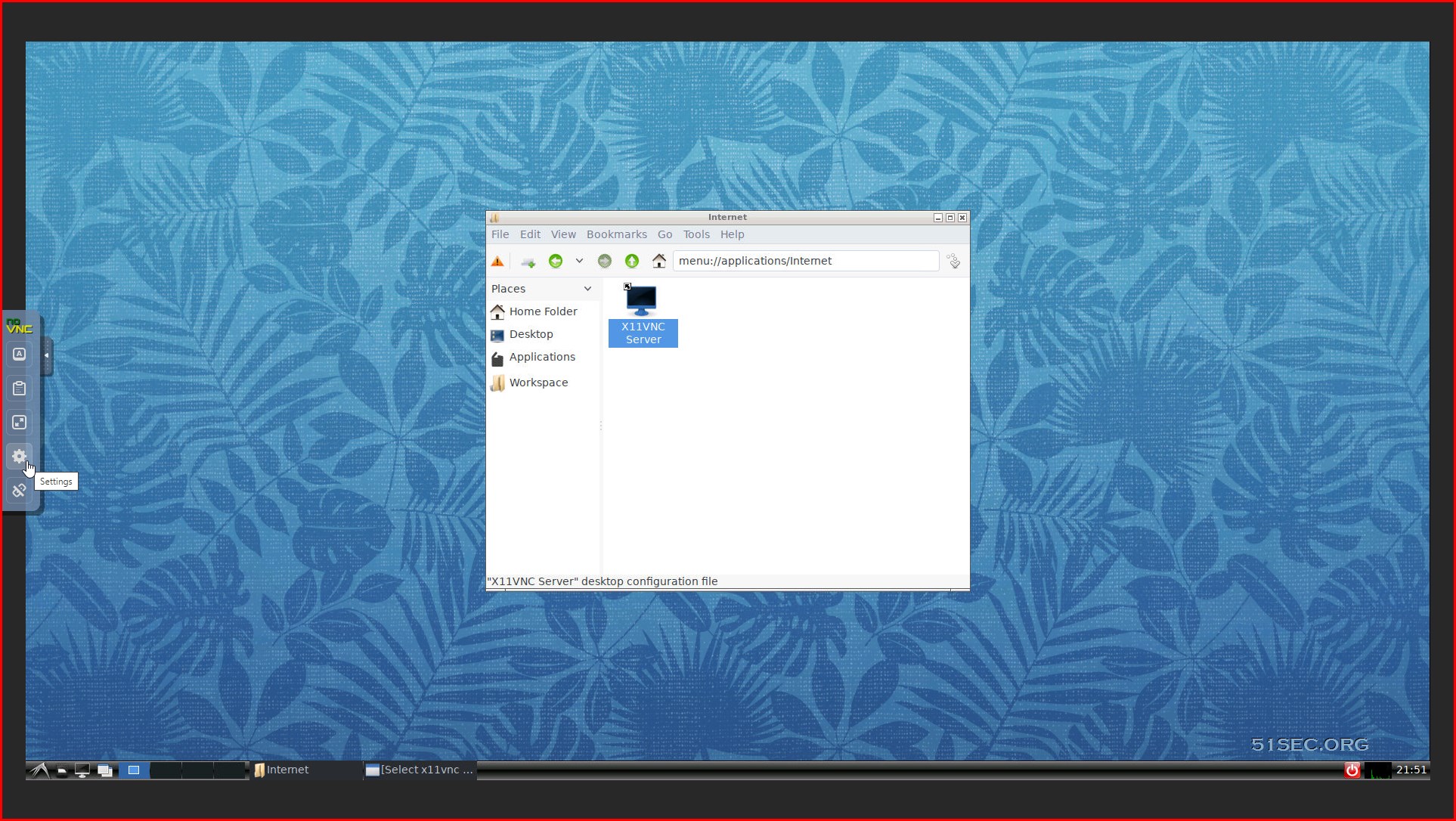Click the clipboard icon in sidebar

[19, 388]
